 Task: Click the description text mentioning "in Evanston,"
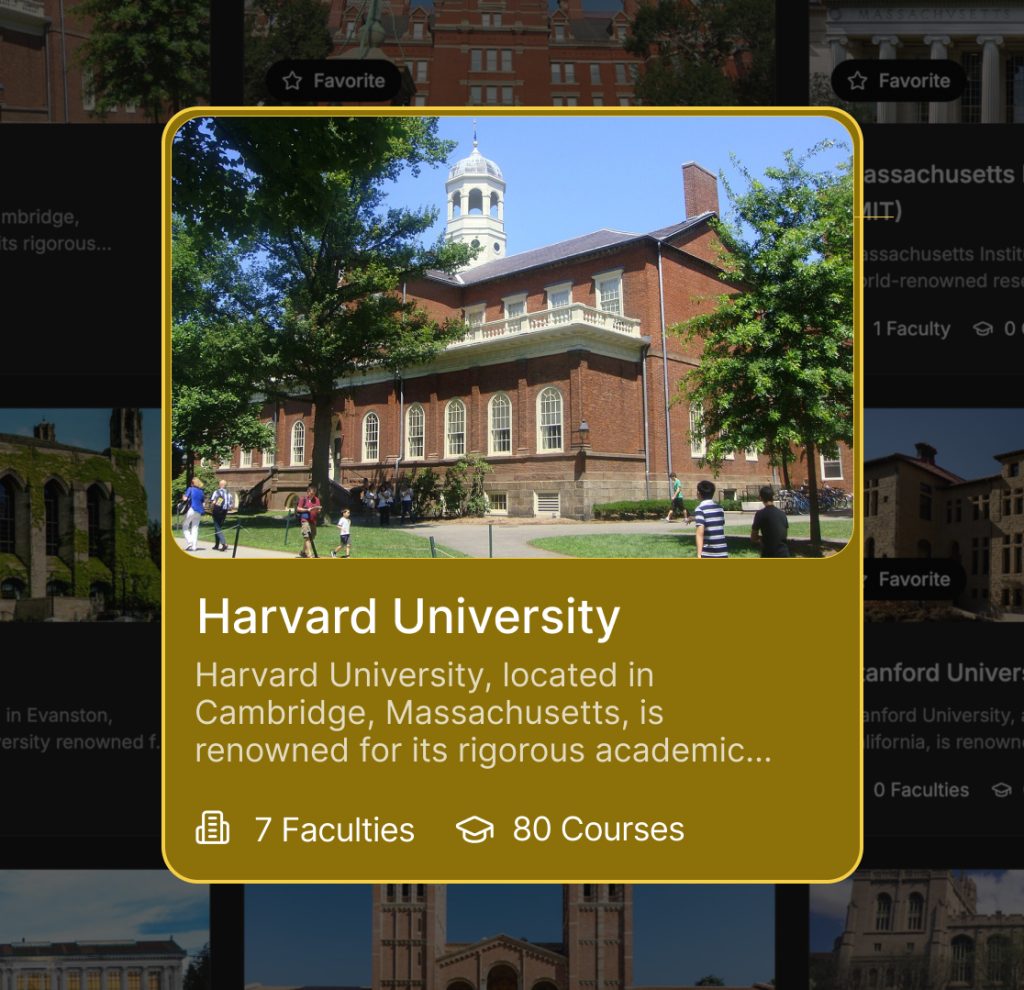click(x=80, y=729)
